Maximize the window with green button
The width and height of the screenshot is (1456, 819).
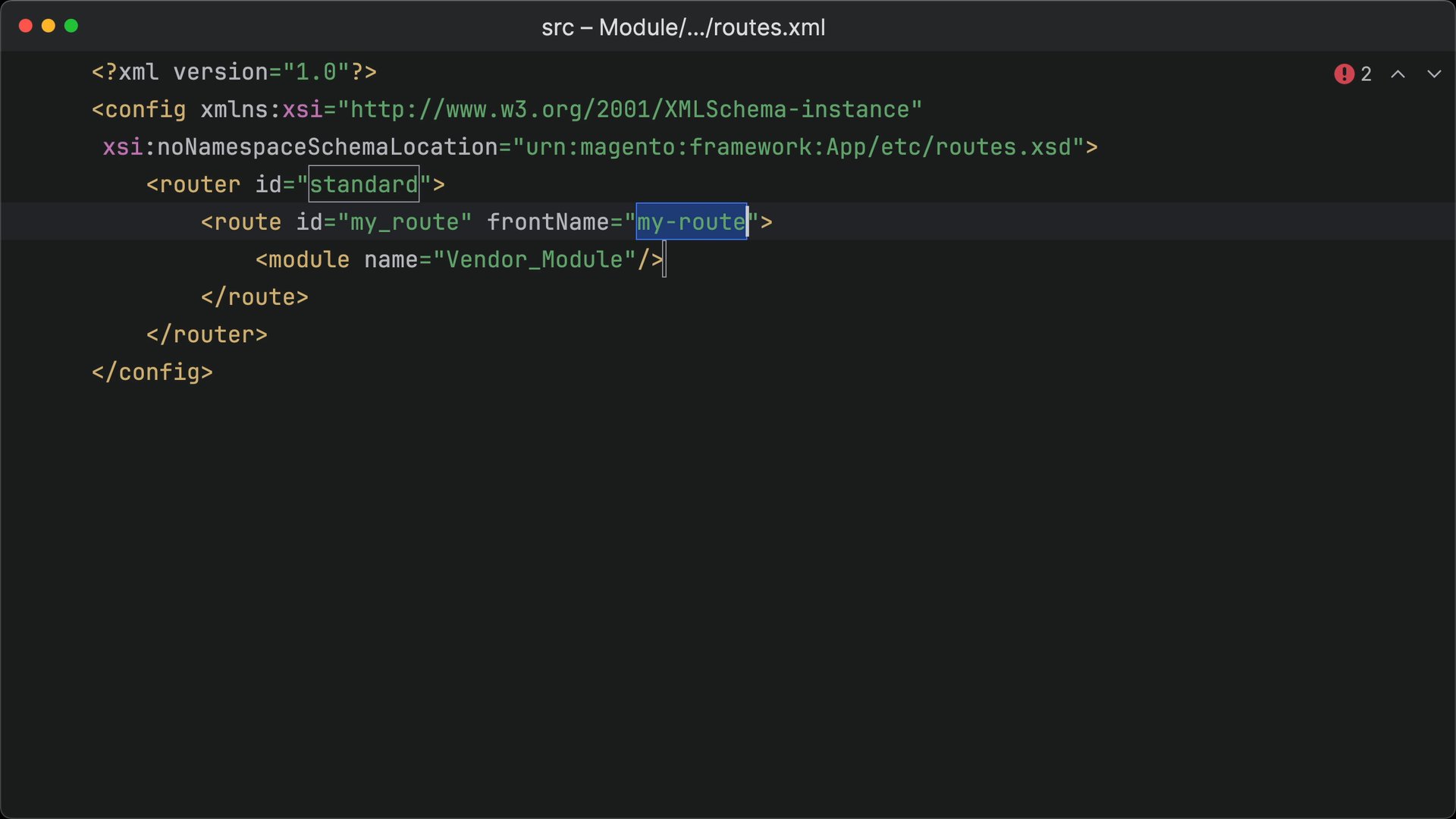pyautogui.click(x=71, y=26)
